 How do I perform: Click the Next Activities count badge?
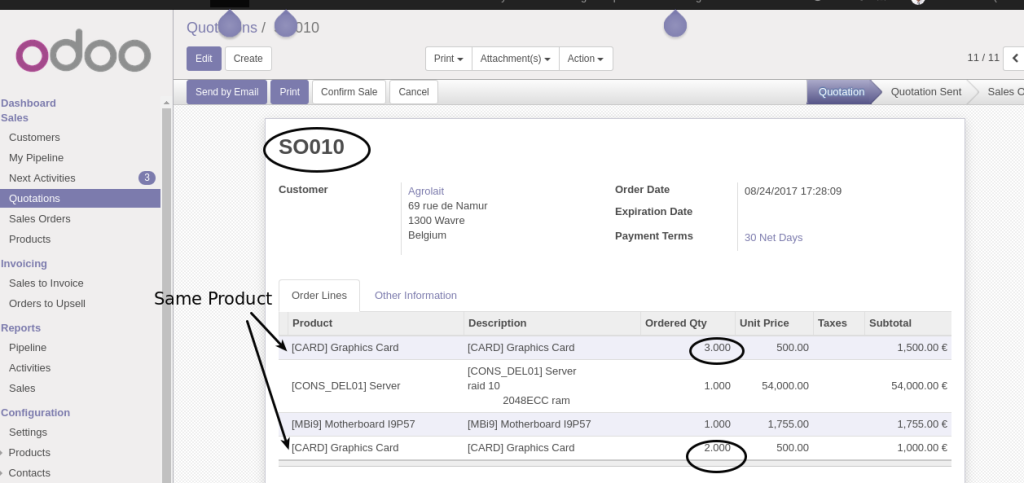147,178
